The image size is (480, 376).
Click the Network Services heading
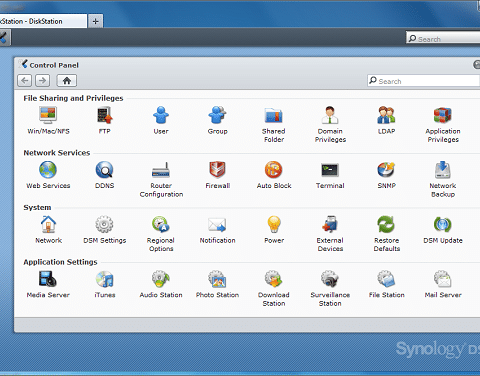coord(57,153)
